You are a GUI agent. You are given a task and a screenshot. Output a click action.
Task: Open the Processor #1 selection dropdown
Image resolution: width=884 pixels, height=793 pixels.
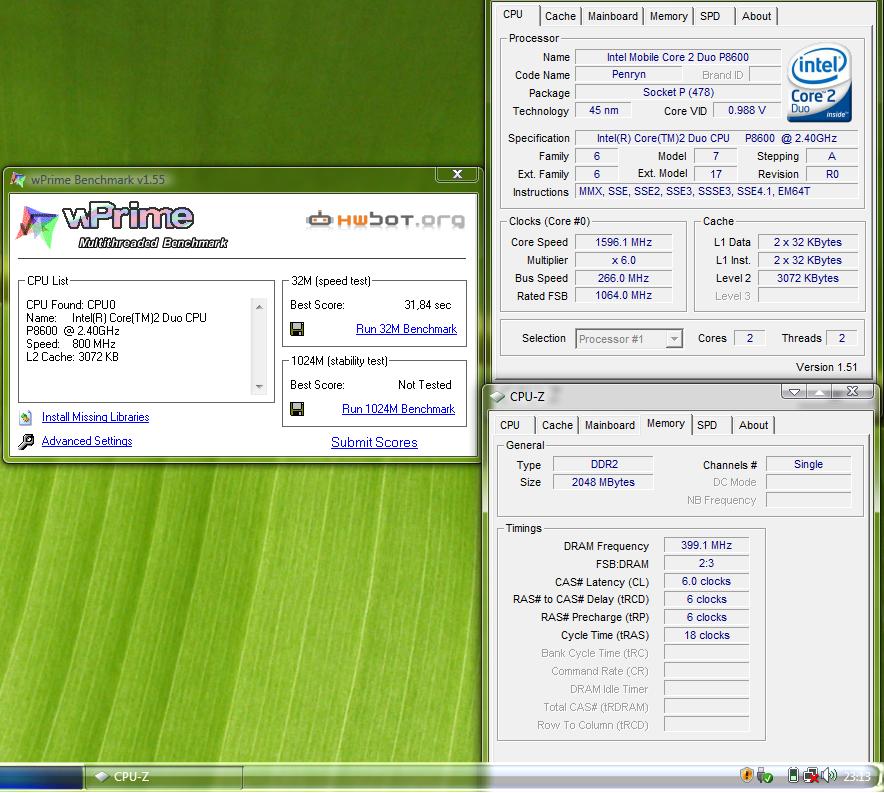(x=674, y=339)
